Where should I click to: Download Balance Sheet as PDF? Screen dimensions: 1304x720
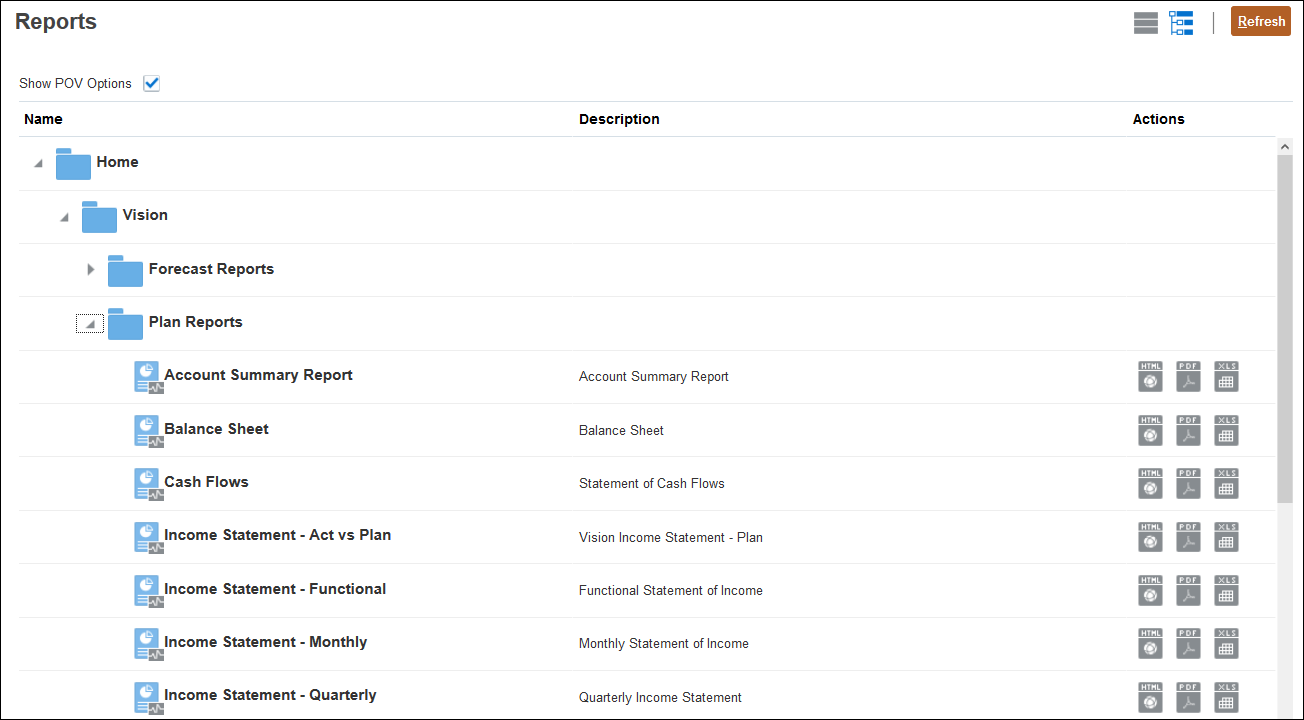click(x=1188, y=431)
